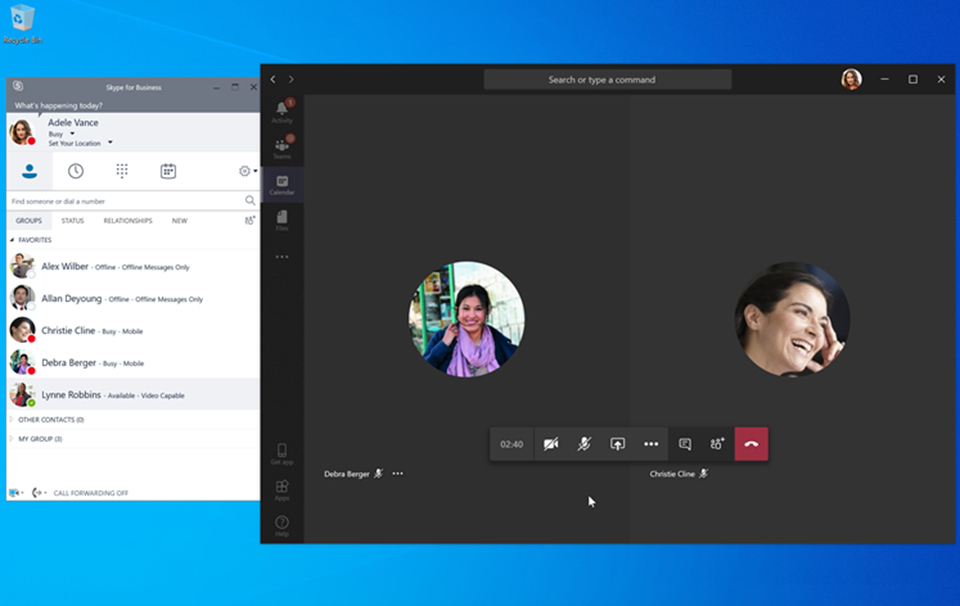The height and width of the screenshot is (606, 960).
Task: Open Help in Teams sidebar
Action: tap(282, 525)
